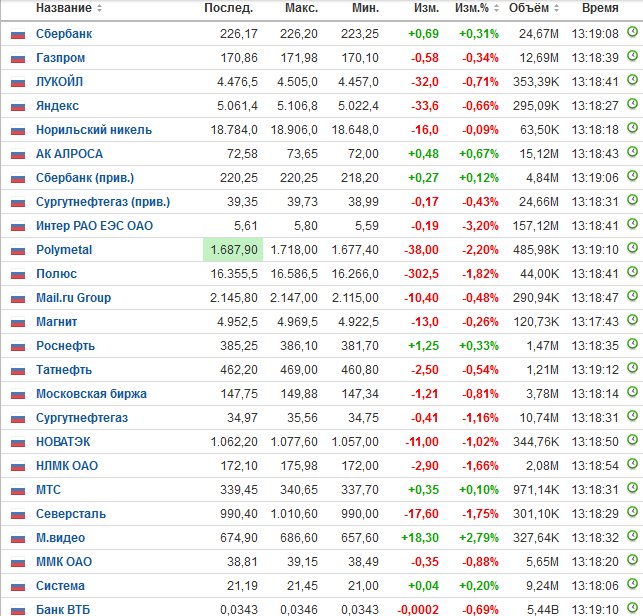Open the Магнит stock link
The width and height of the screenshot is (643, 616).
[x=57, y=322]
